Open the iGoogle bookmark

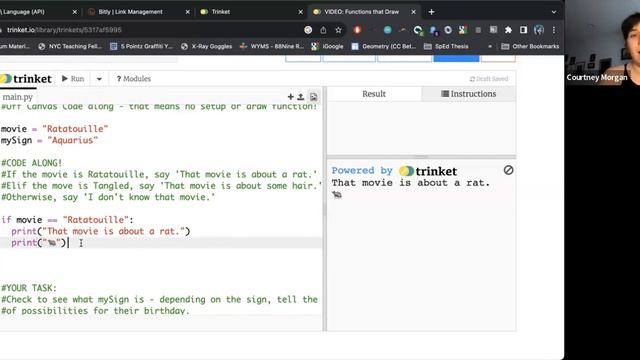[327, 47]
